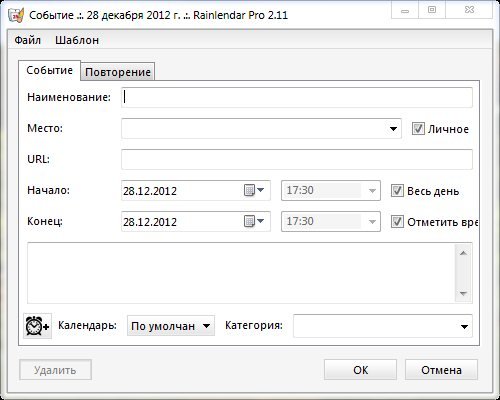Click into the URL input field
500x400 pixels.
[x=297, y=159]
